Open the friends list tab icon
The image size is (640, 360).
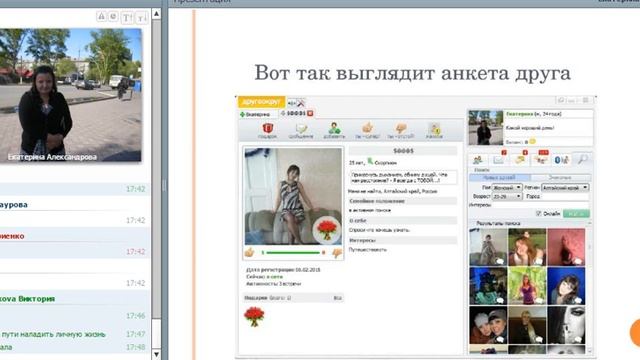(x=478, y=160)
